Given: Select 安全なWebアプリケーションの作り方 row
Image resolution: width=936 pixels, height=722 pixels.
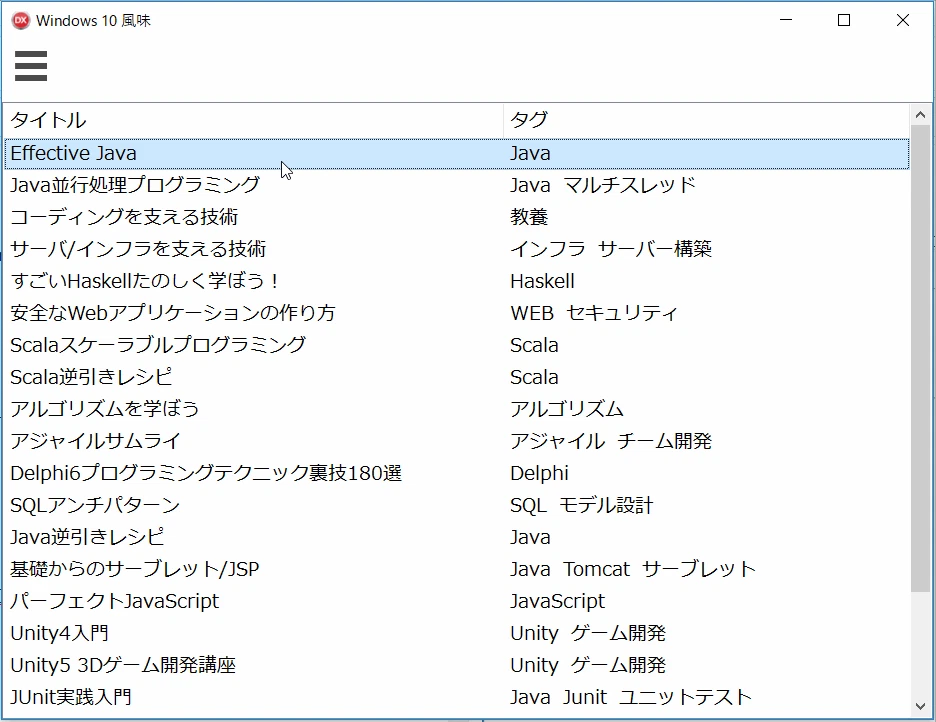Looking at the screenshot, I should [x=457, y=313].
